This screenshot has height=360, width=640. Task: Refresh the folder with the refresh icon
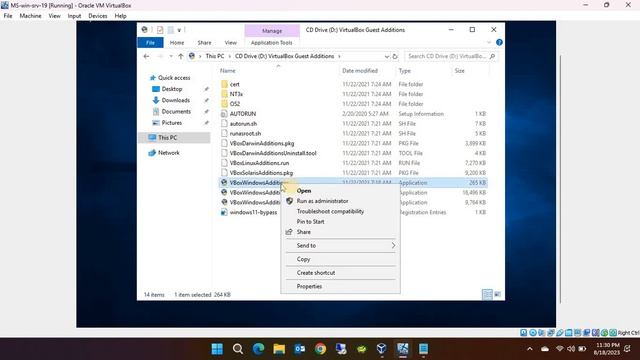click(395, 56)
